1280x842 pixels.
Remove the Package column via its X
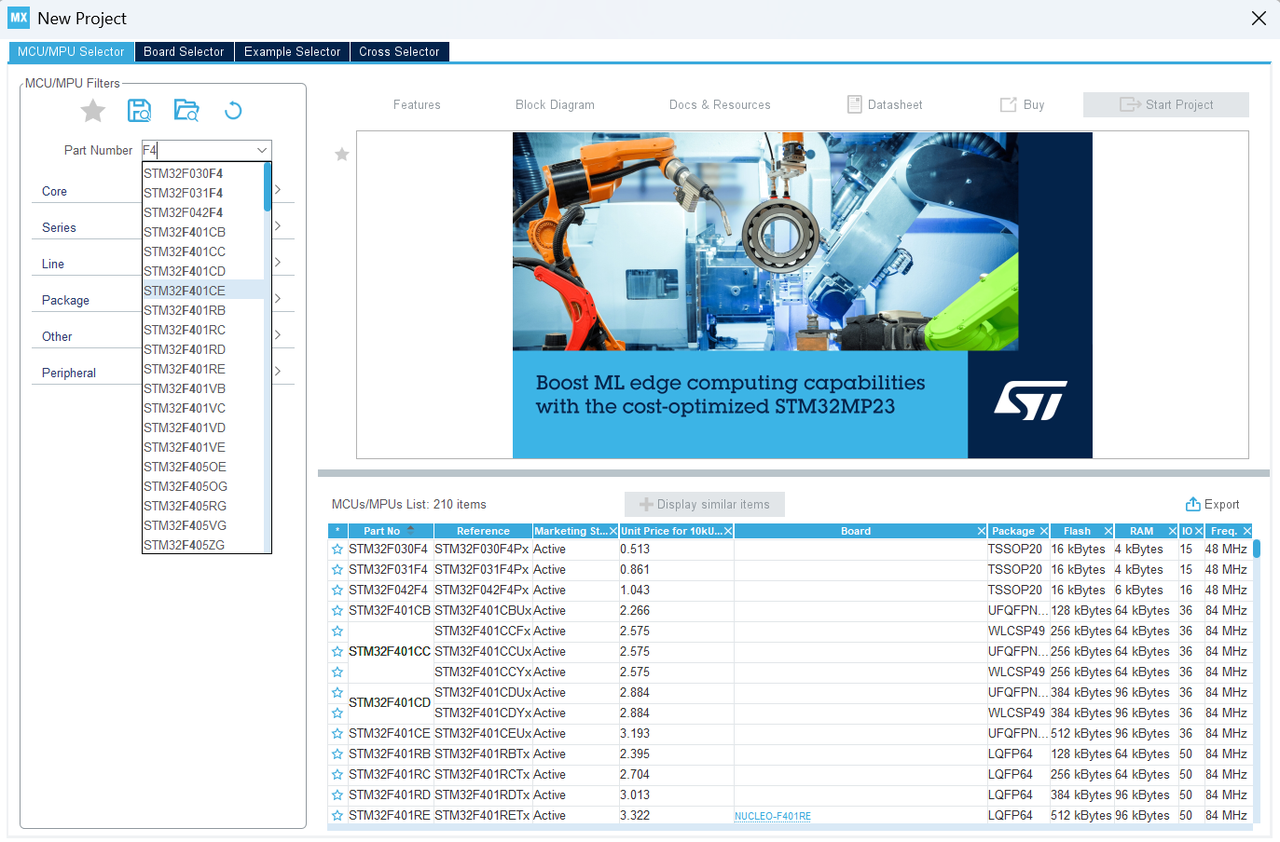click(1044, 531)
